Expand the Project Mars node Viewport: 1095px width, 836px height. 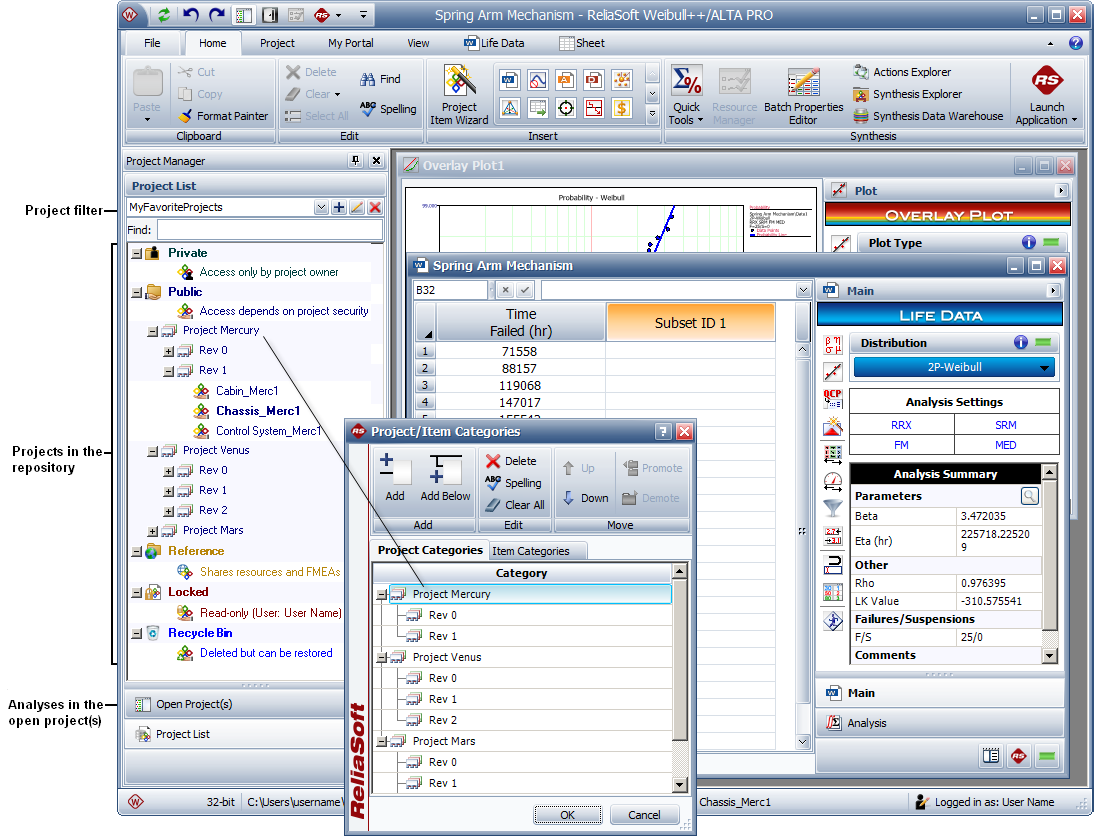153,531
